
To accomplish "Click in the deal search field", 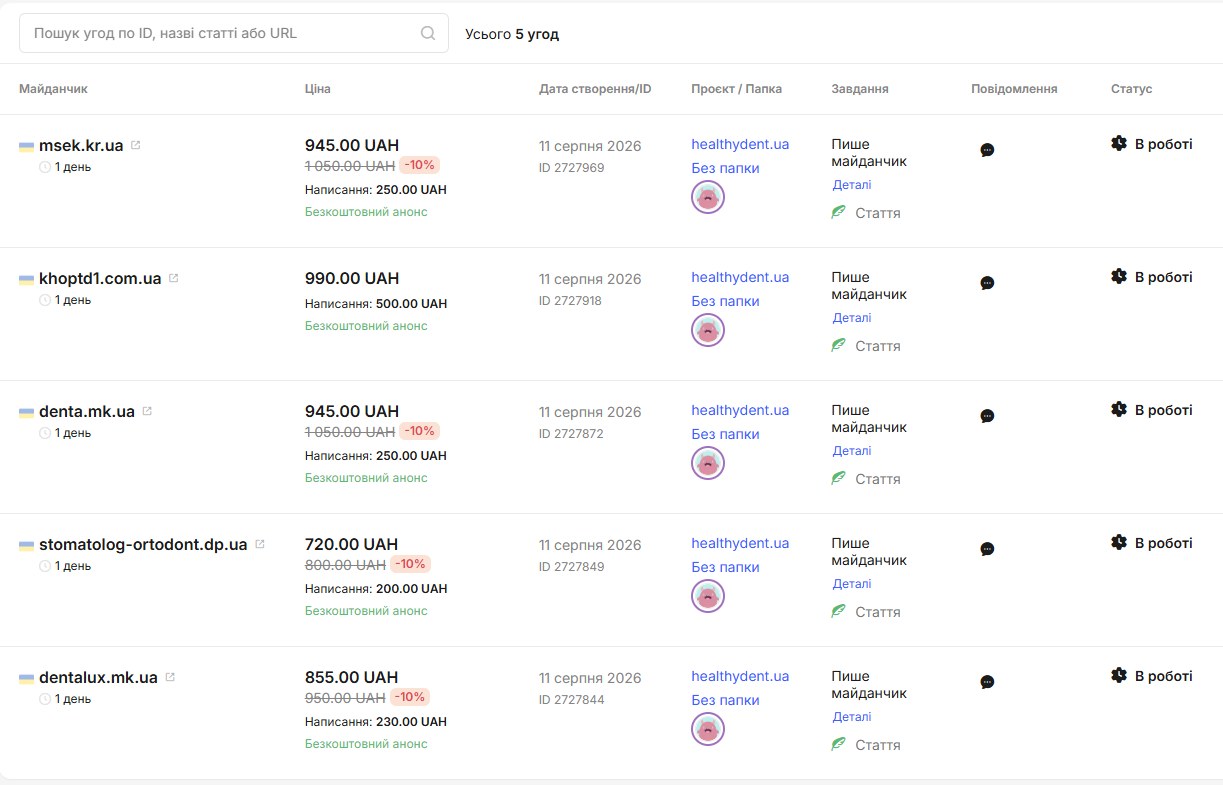I will tap(234, 33).
